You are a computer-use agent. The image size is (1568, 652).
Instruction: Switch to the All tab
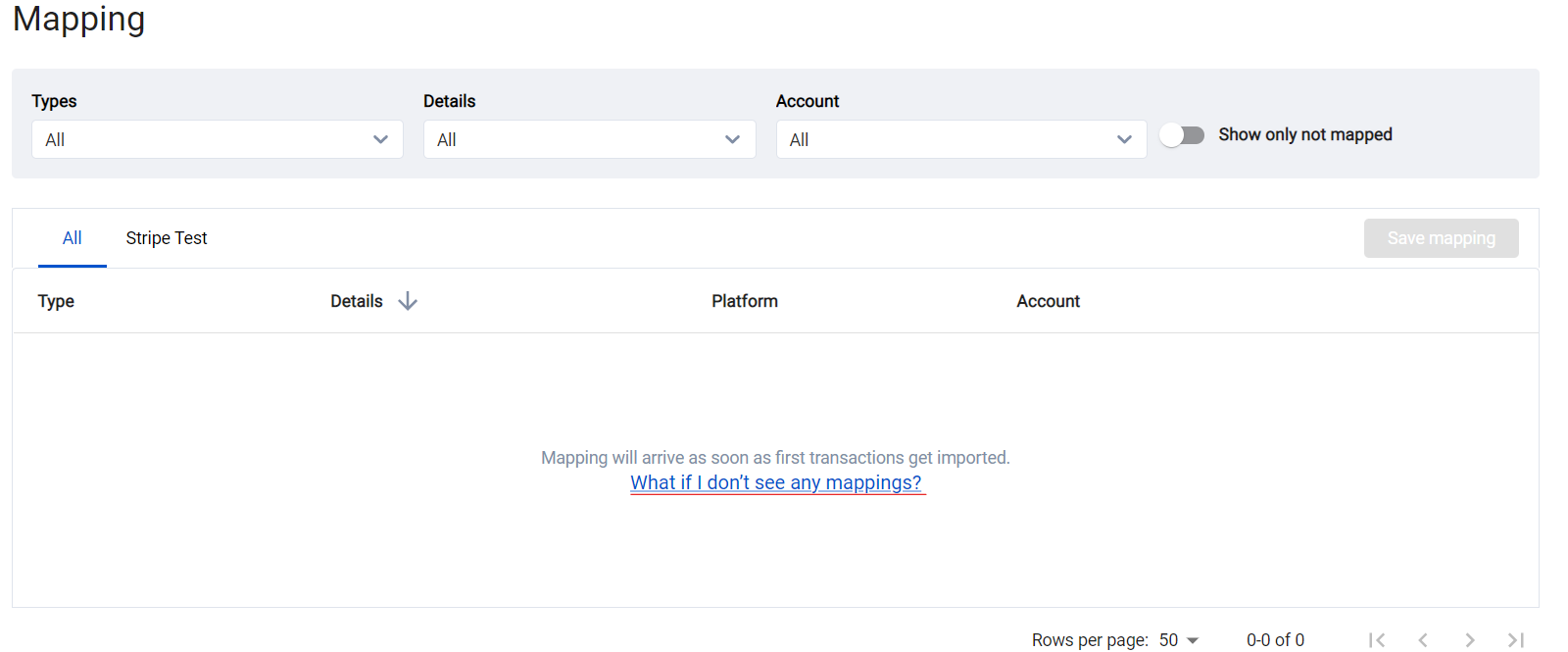[72, 238]
